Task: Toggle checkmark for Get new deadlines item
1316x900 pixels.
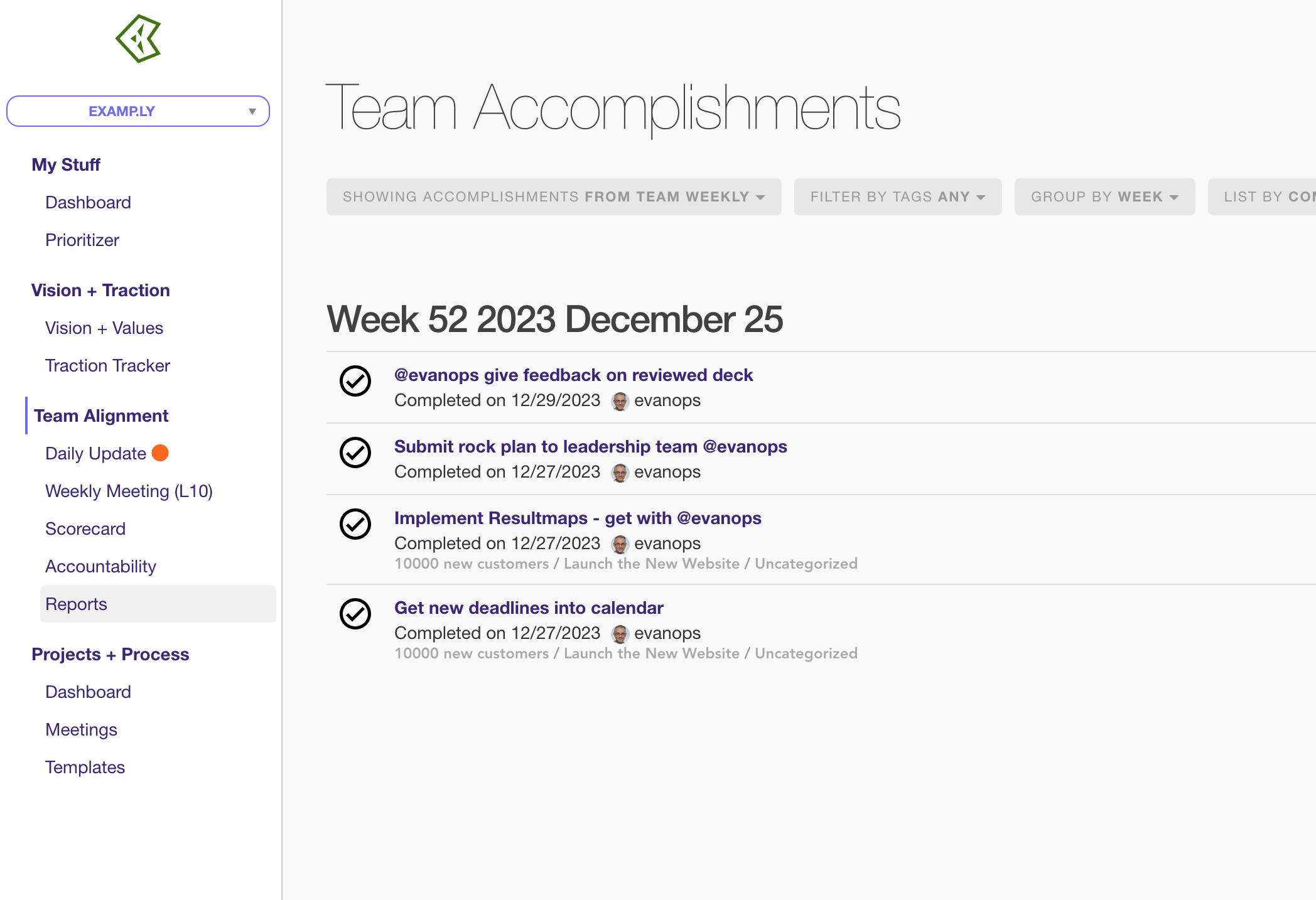Action: point(355,614)
